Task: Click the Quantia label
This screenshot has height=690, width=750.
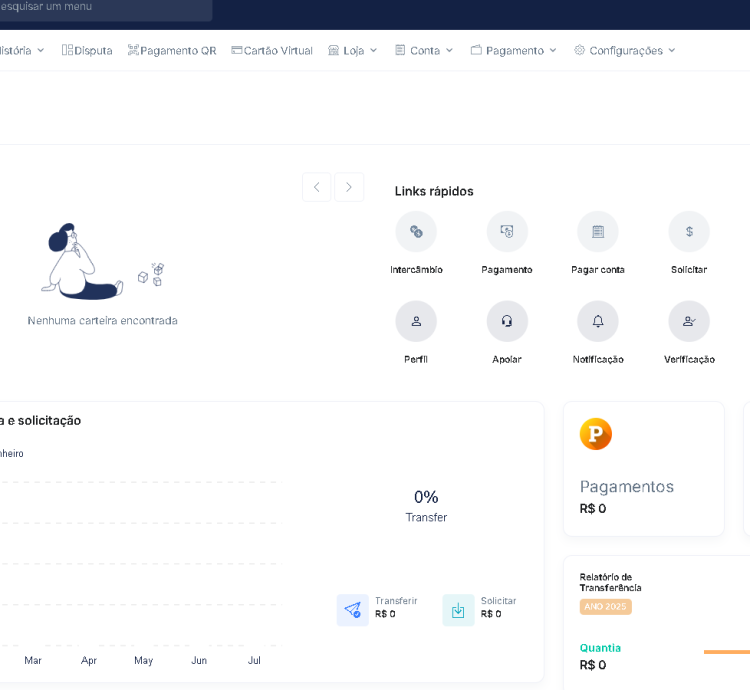Action: (600, 648)
